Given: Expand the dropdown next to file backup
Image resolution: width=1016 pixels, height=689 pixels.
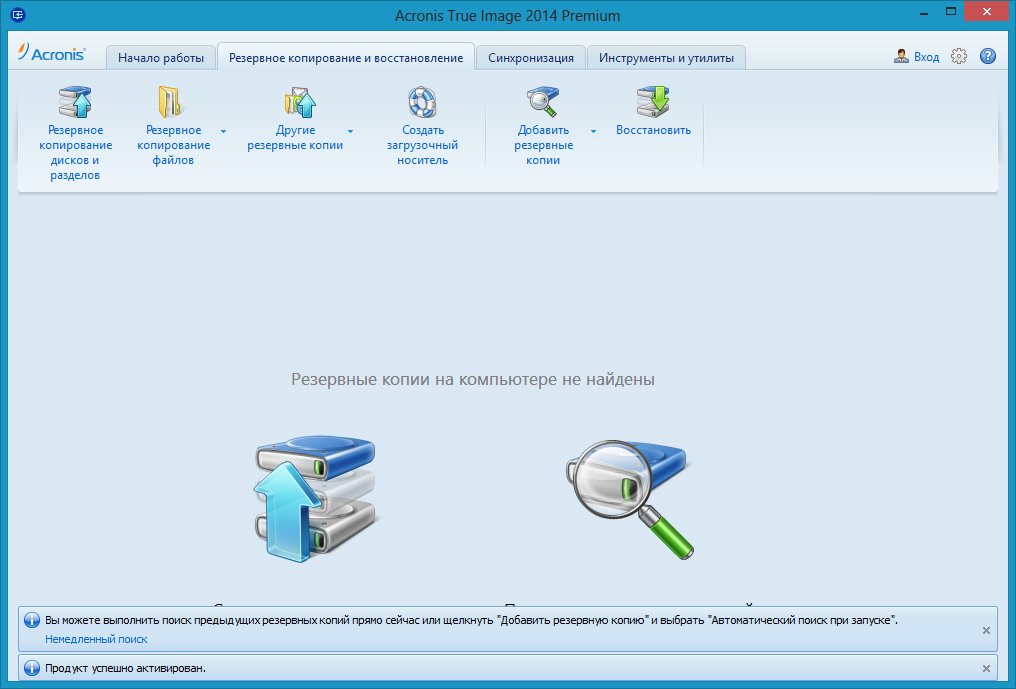Looking at the screenshot, I should [224, 129].
